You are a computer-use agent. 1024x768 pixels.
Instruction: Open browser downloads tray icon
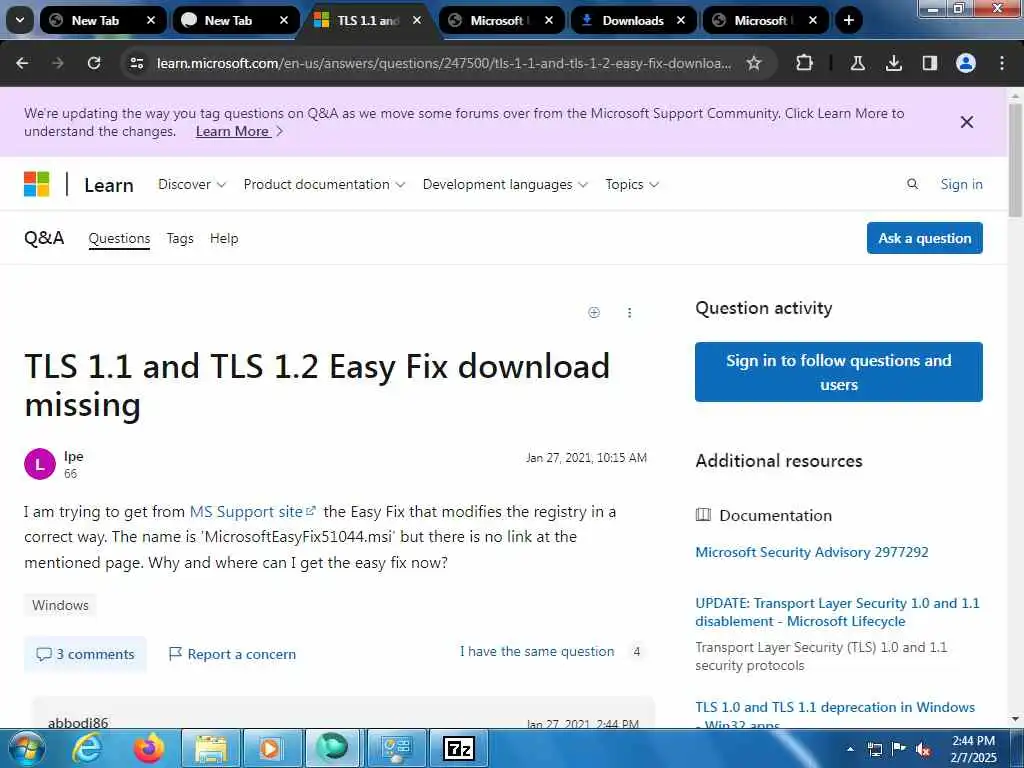893,63
